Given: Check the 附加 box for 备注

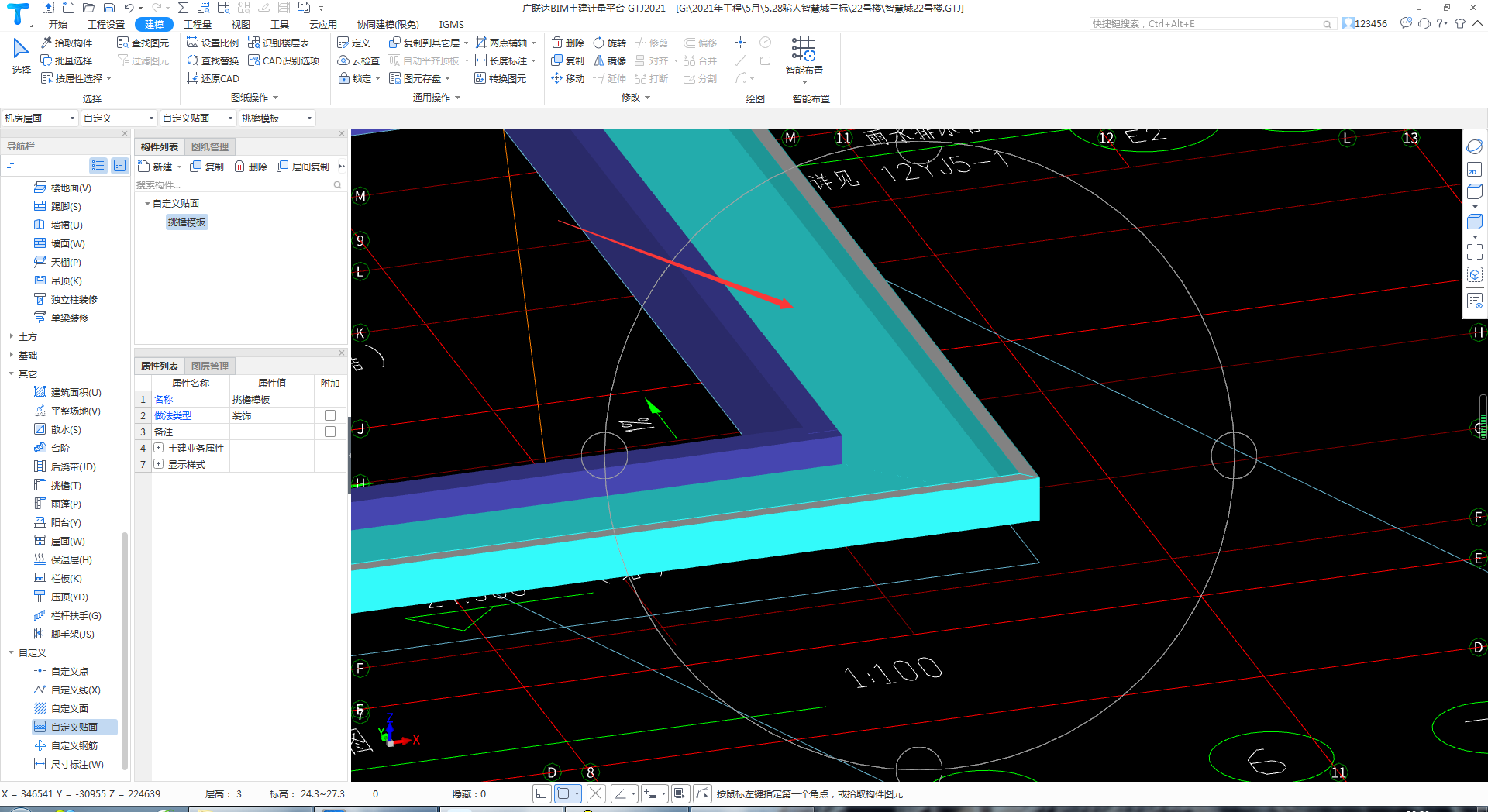Looking at the screenshot, I should [330, 432].
